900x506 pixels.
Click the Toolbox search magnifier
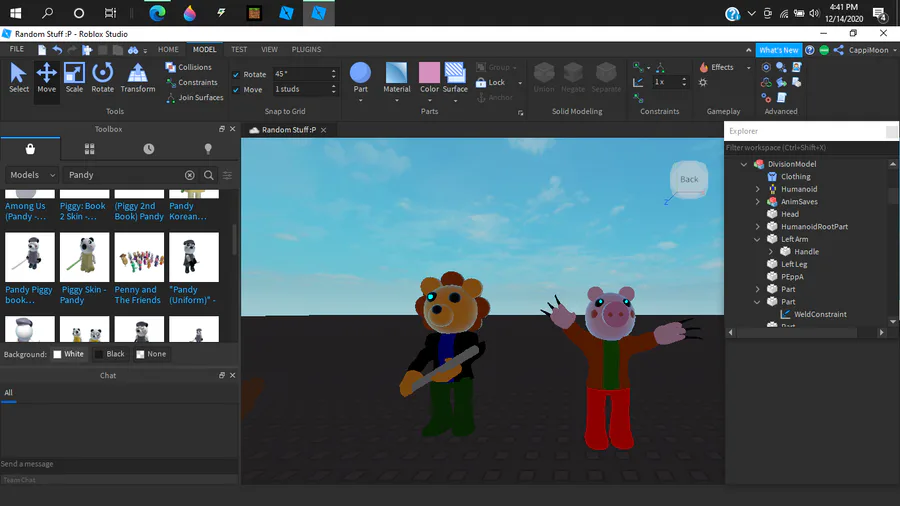(209, 175)
